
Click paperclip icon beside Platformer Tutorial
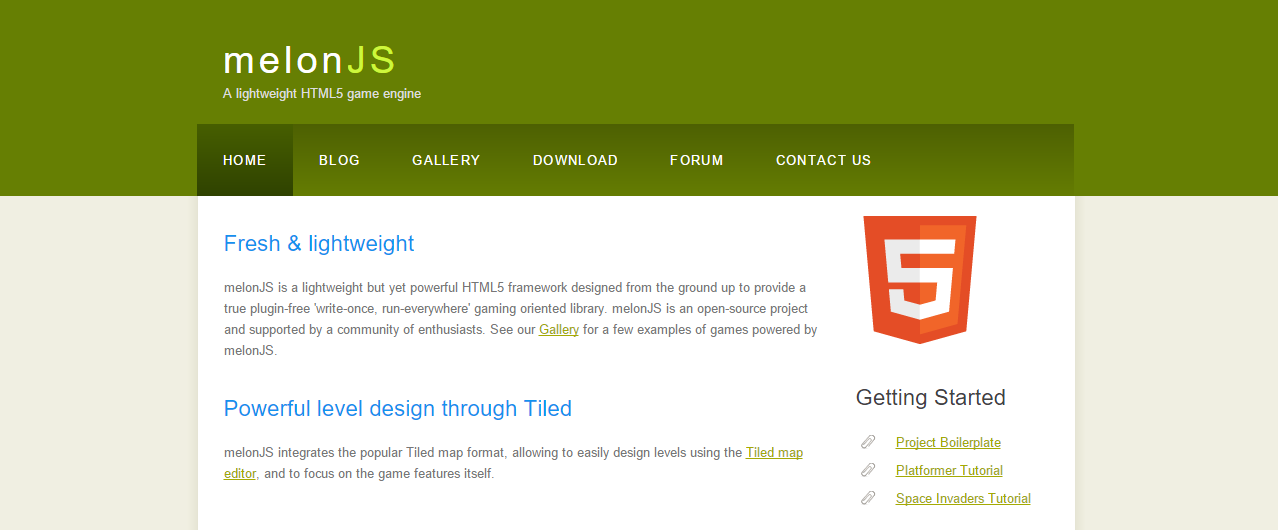click(x=868, y=470)
